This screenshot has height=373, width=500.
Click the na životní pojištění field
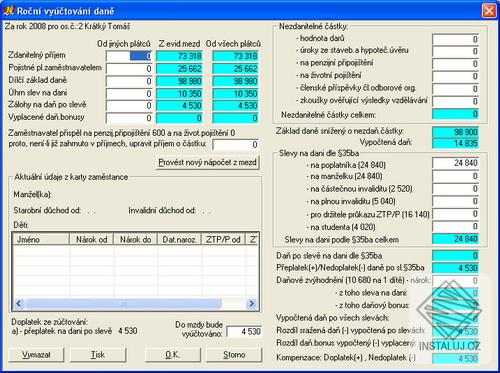[x=455, y=76]
